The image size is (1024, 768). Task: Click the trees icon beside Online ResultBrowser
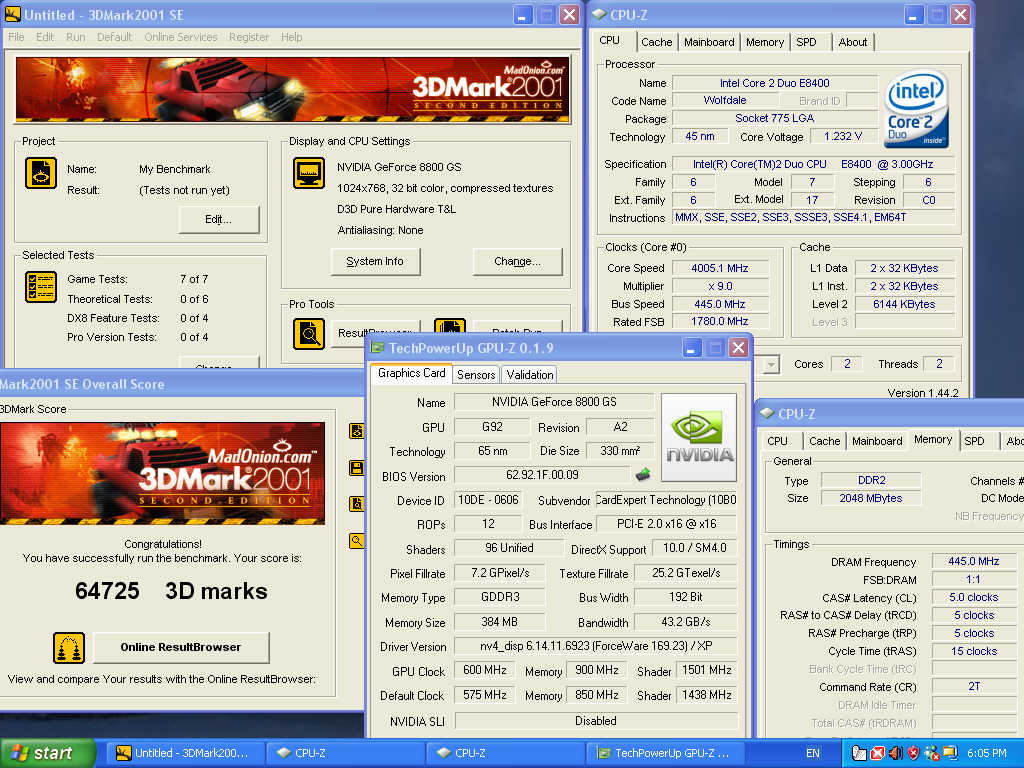pyautogui.click(x=69, y=648)
